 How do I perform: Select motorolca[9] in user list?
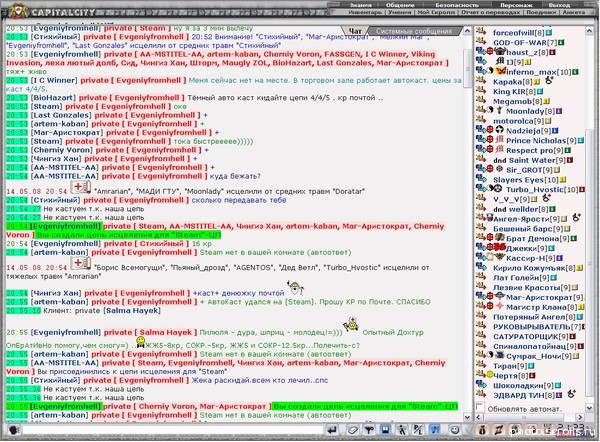pos(517,121)
